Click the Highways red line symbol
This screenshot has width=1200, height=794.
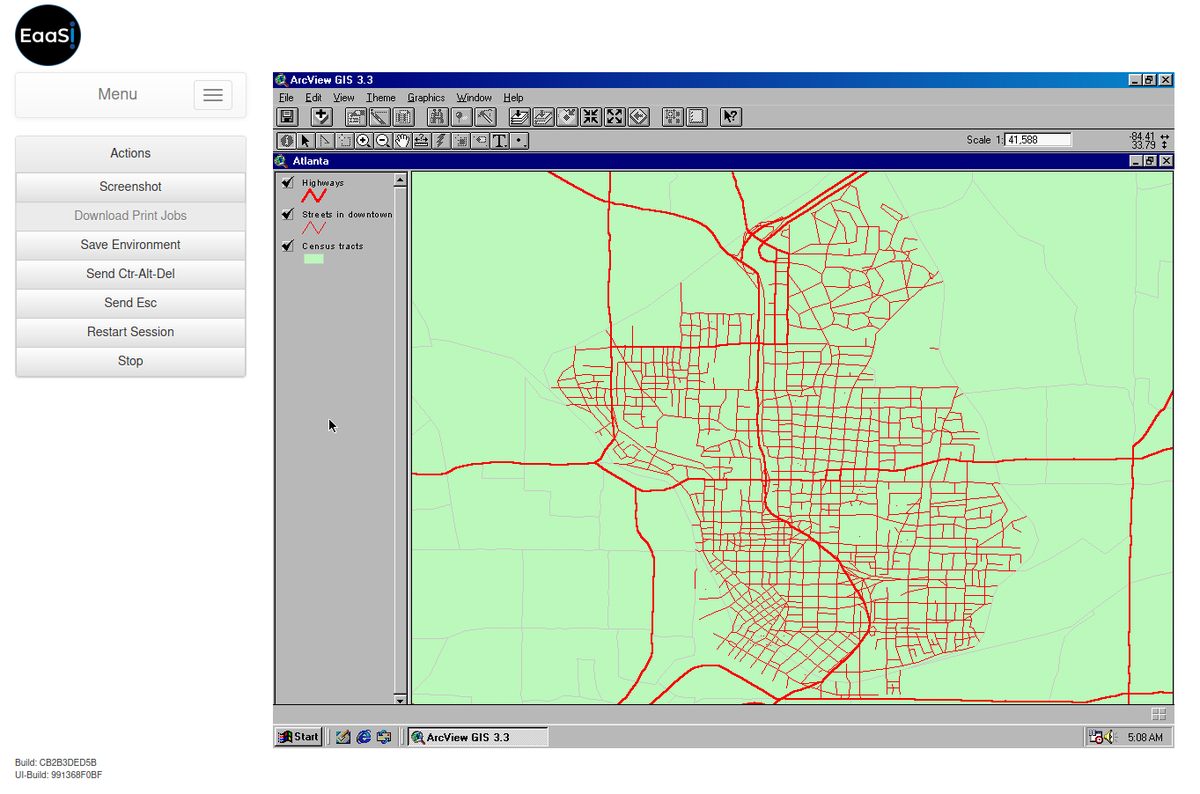pyautogui.click(x=314, y=196)
